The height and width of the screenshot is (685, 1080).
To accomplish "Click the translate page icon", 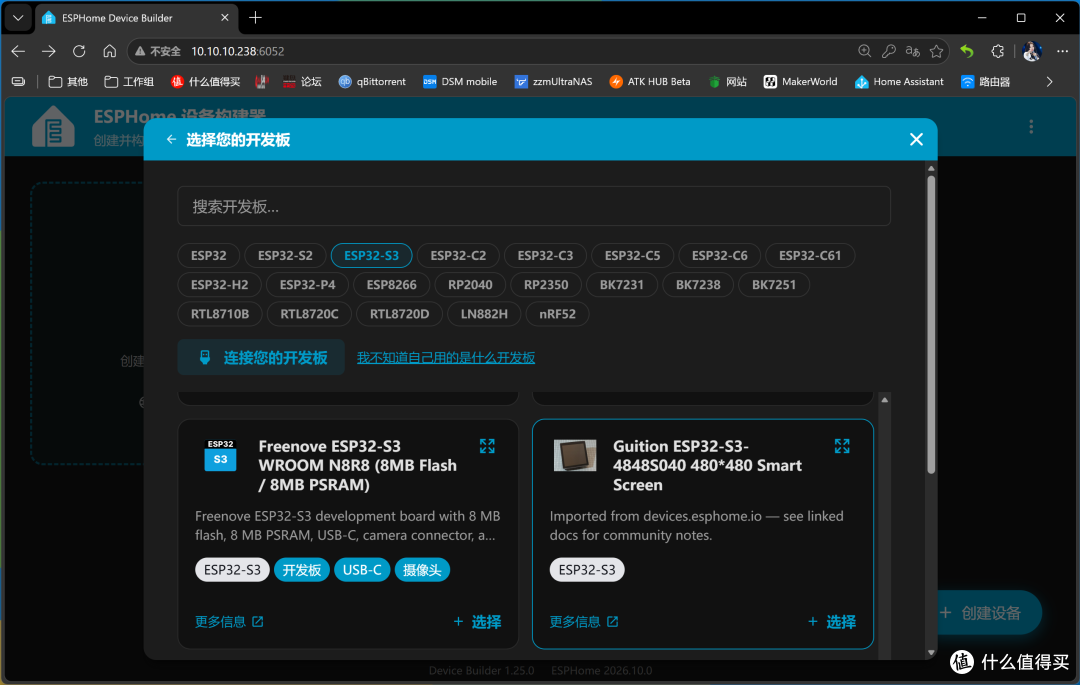I will click(x=913, y=51).
